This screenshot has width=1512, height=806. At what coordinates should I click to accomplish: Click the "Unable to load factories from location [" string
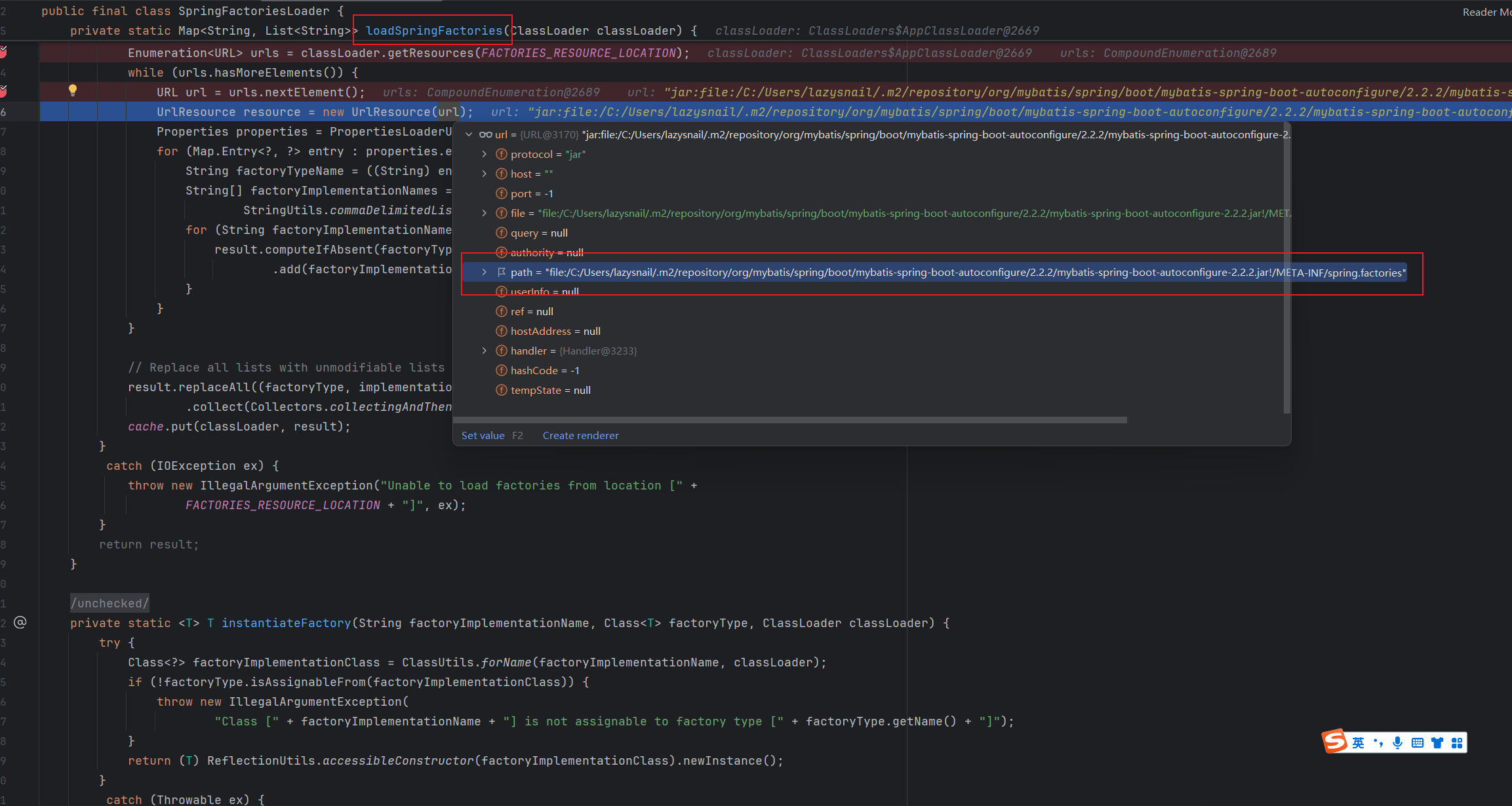[x=532, y=486]
